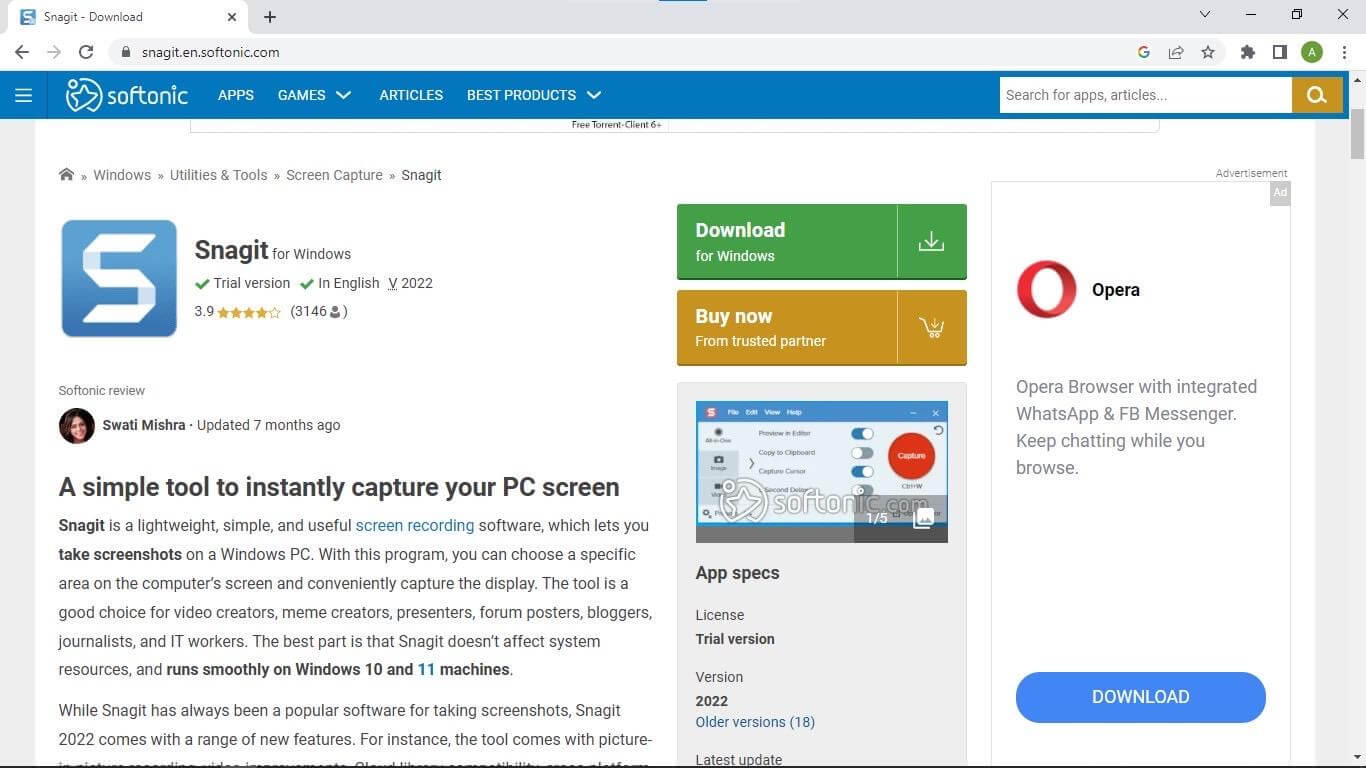Screen dimensions: 1366x768
Task: Select the APPS menu item
Action: [x=236, y=94]
